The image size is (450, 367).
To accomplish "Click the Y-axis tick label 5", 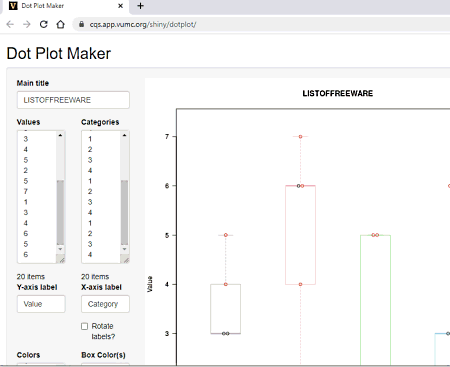I will coord(167,235).
